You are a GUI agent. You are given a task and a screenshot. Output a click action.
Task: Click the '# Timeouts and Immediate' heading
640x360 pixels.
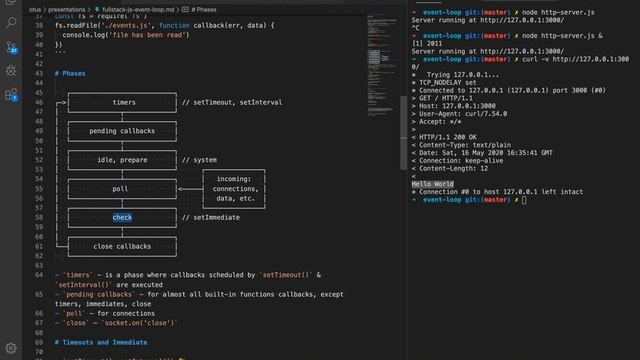click(x=101, y=342)
